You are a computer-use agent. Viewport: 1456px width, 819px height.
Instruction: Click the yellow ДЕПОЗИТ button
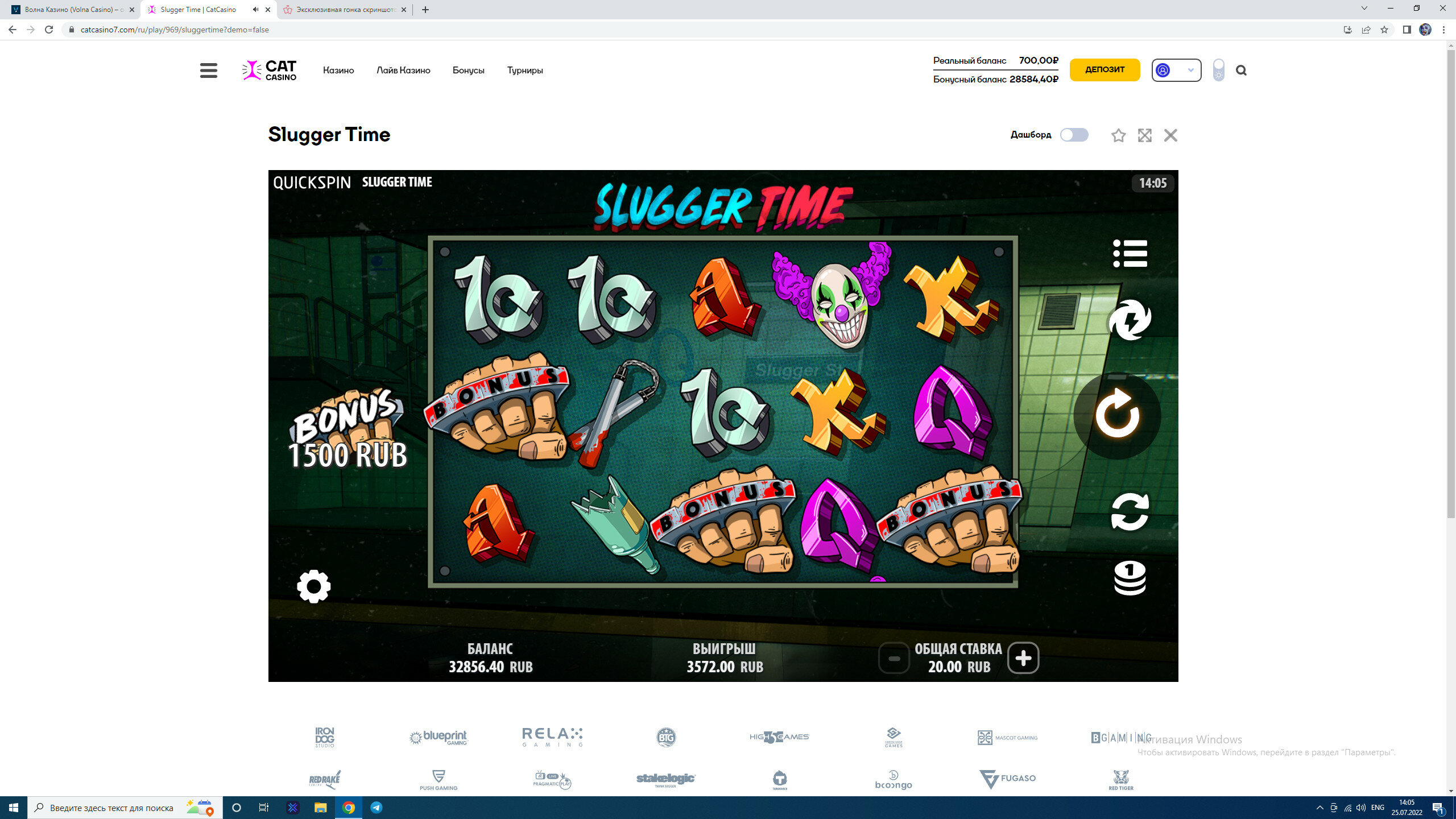tap(1105, 69)
